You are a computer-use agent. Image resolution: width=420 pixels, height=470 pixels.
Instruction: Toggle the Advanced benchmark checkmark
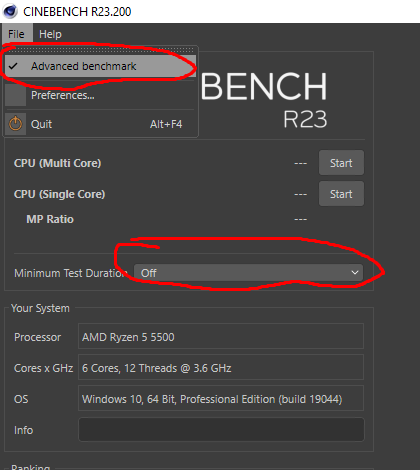click(x=13, y=66)
